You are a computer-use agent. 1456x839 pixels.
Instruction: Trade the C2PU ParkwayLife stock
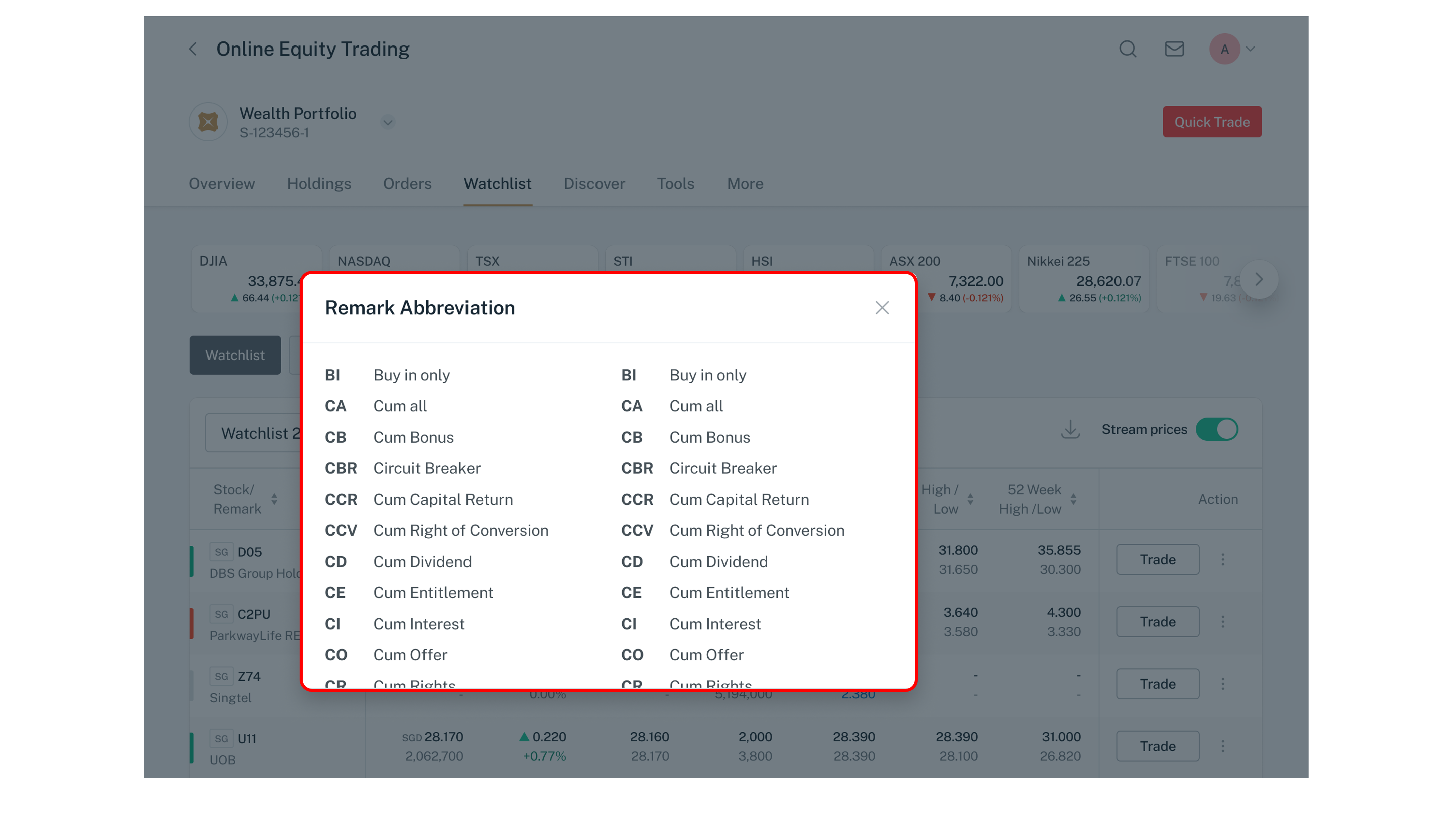pos(1158,621)
